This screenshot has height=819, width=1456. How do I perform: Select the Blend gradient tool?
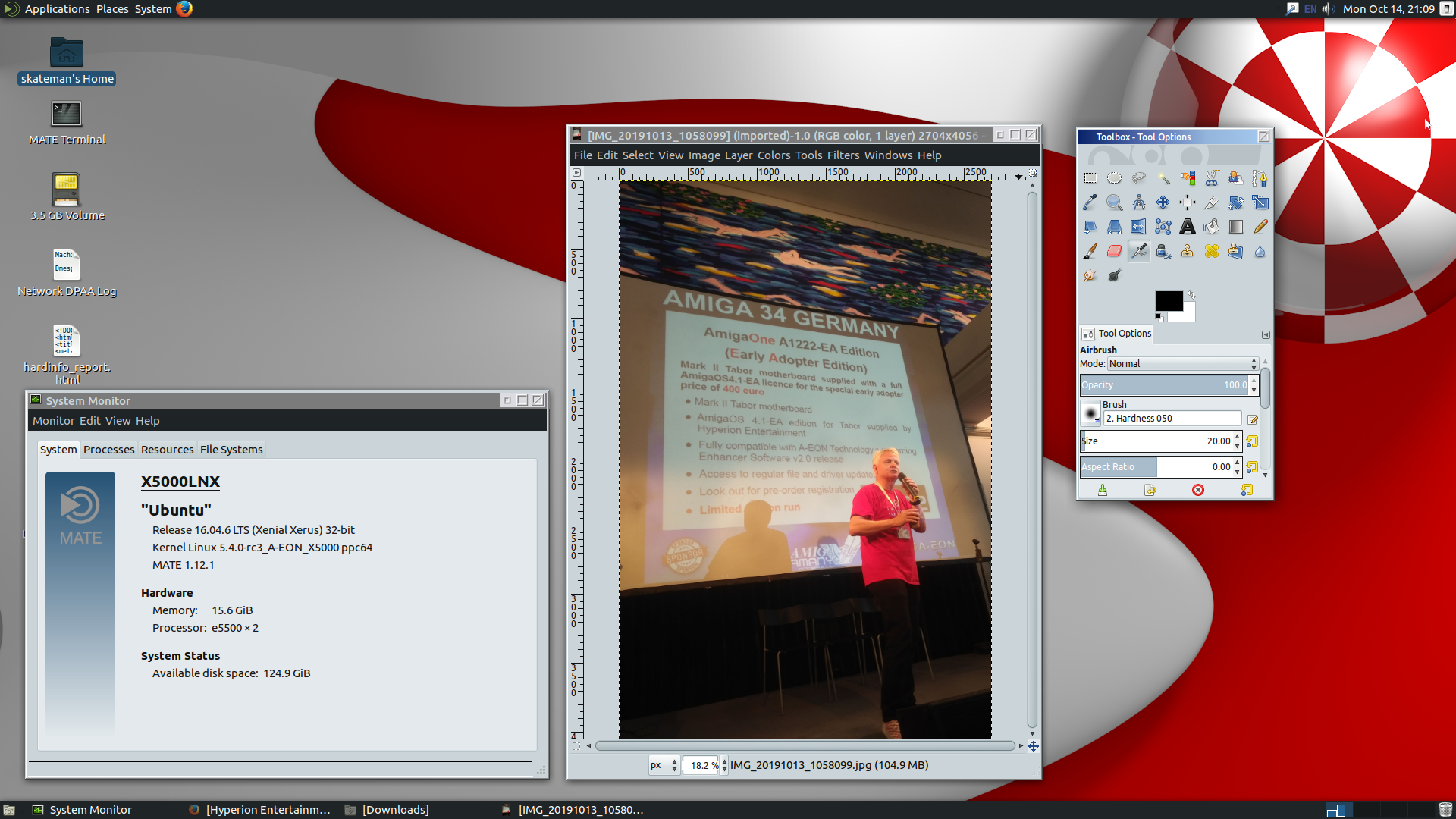pos(1236,227)
